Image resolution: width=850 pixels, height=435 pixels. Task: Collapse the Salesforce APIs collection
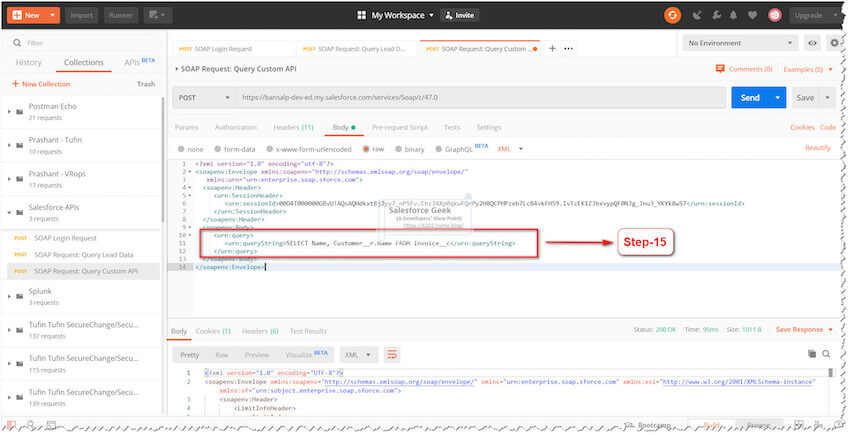9,213
